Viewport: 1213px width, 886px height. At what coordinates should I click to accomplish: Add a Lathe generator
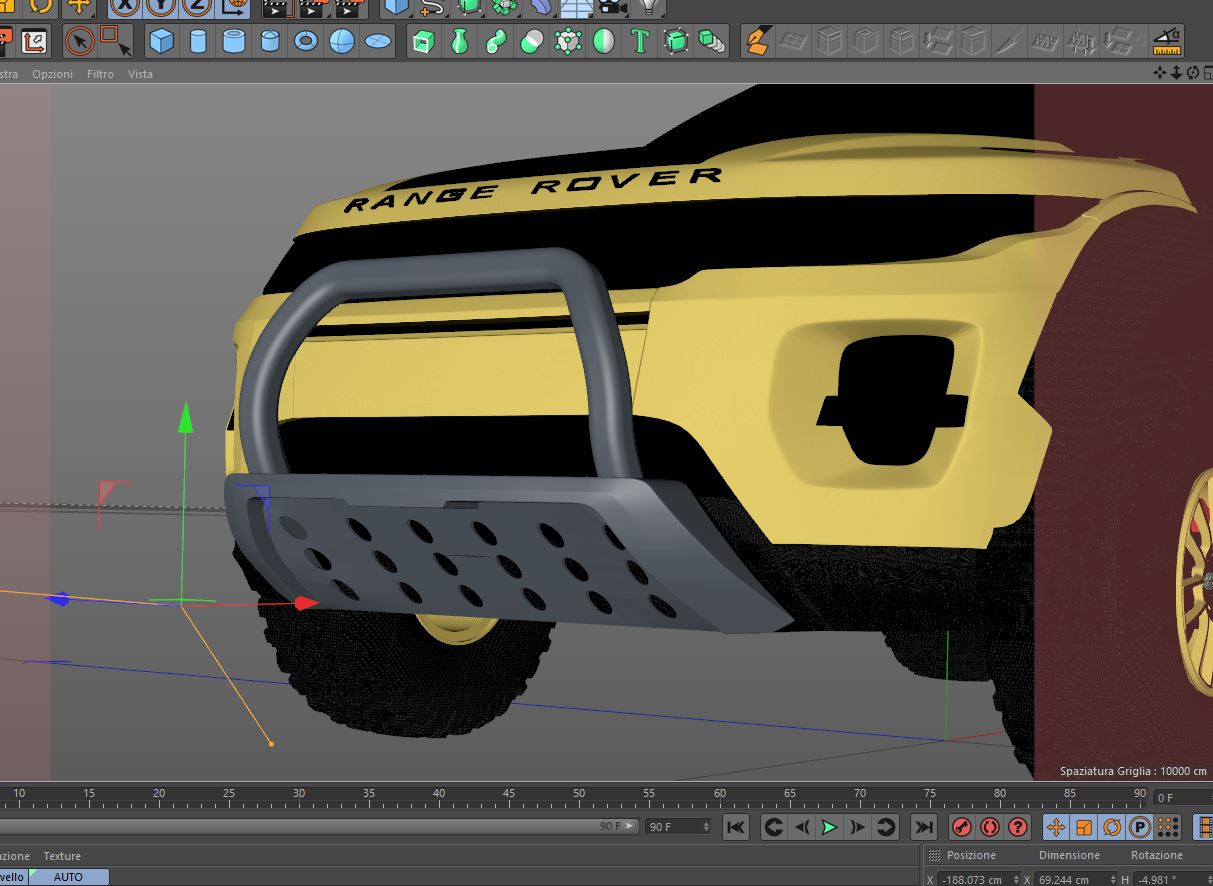tap(459, 42)
